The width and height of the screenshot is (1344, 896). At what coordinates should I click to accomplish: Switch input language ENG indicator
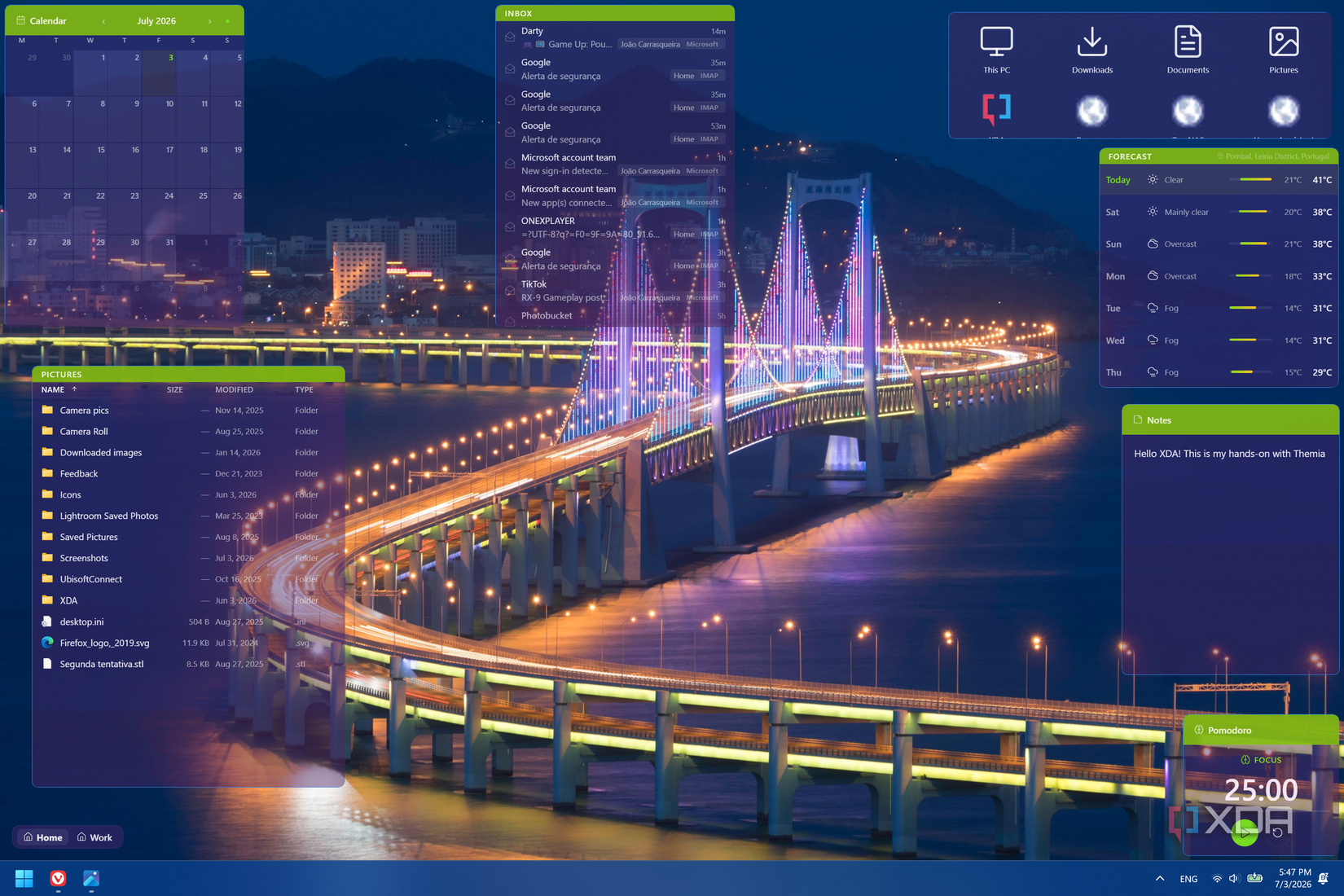[x=1188, y=879]
